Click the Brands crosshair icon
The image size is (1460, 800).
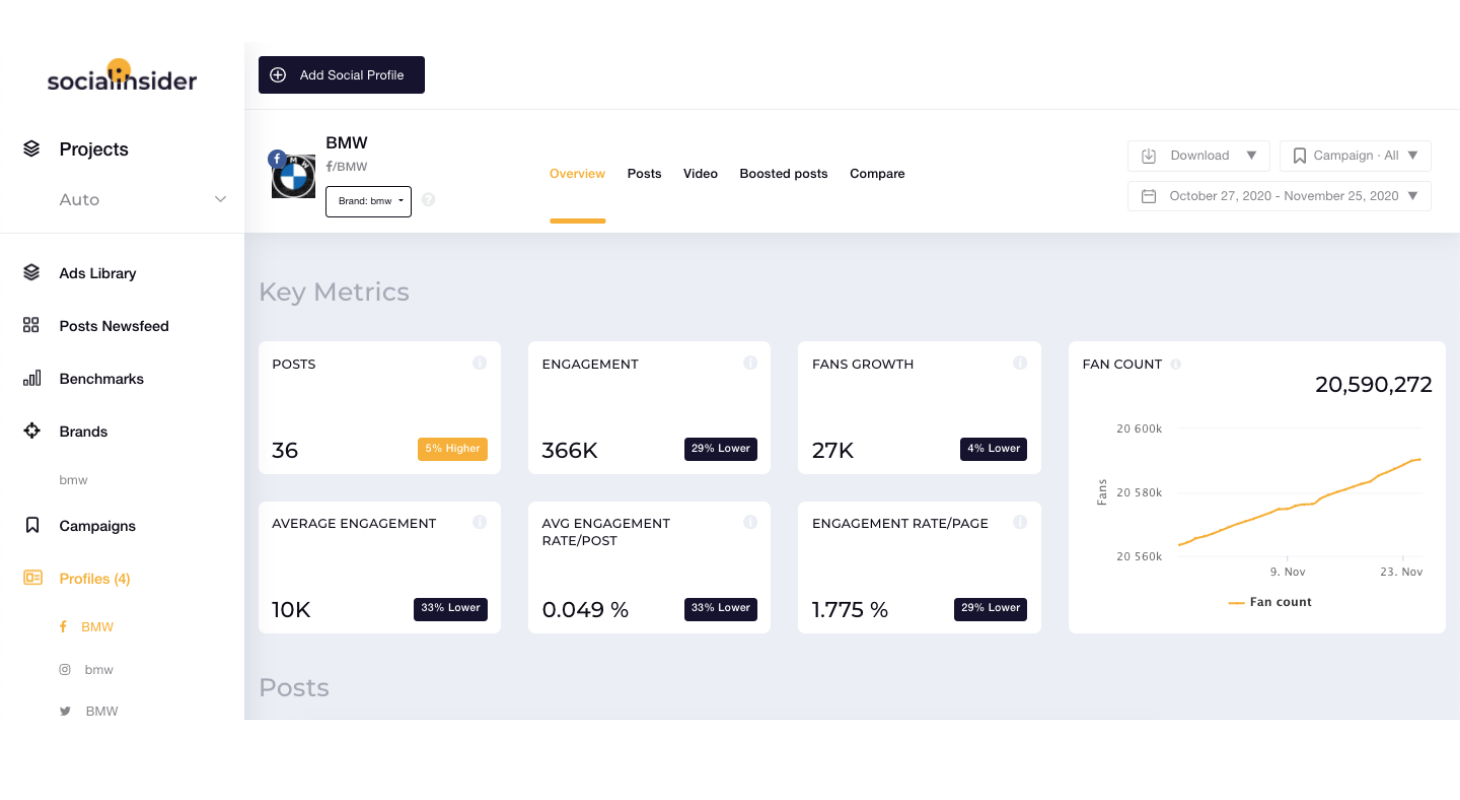point(31,431)
